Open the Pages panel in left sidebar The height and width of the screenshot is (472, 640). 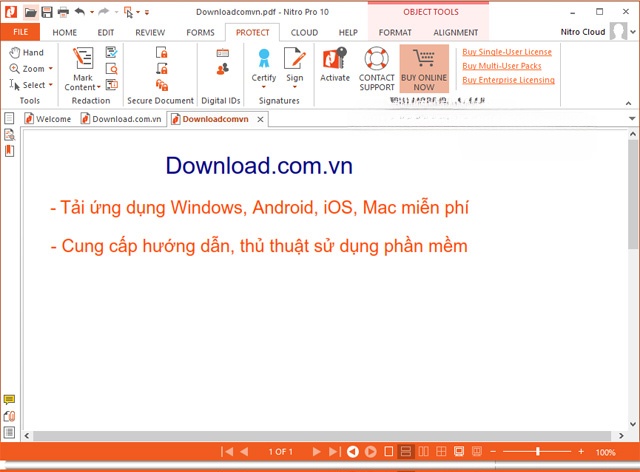[9, 118]
